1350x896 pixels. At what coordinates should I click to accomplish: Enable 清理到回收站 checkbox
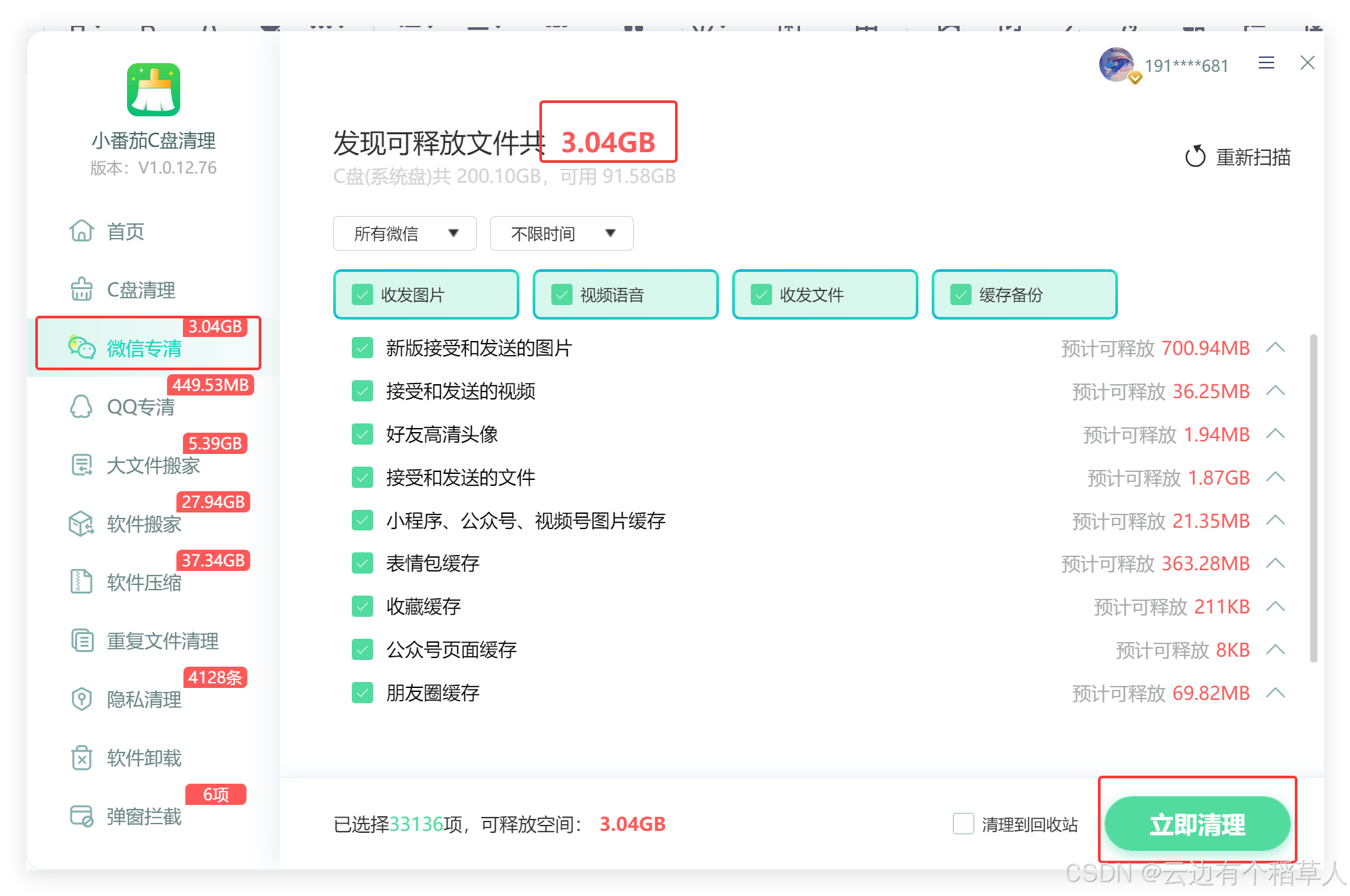(x=963, y=824)
